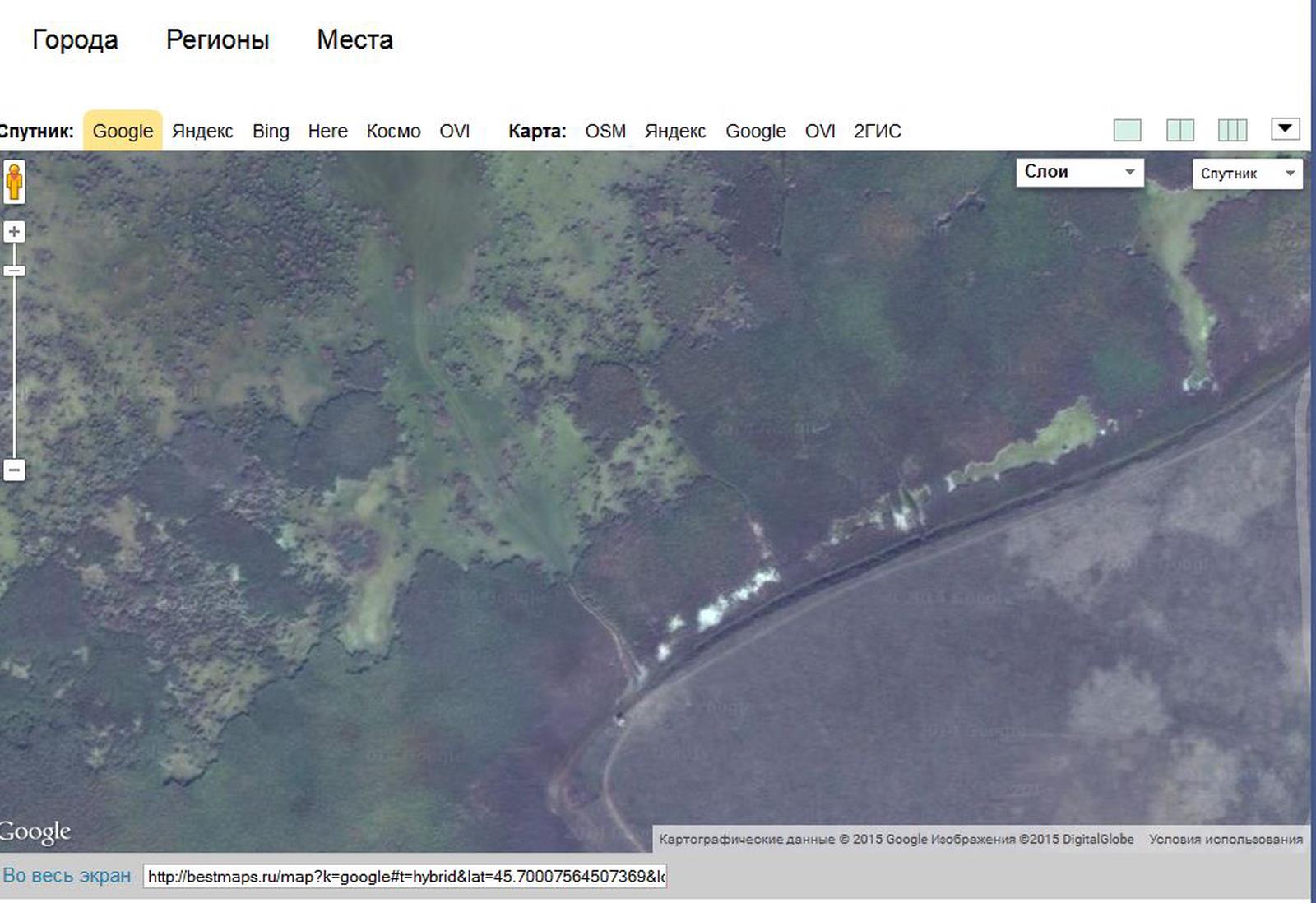Switch to 2ГИС map source

tap(877, 132)
